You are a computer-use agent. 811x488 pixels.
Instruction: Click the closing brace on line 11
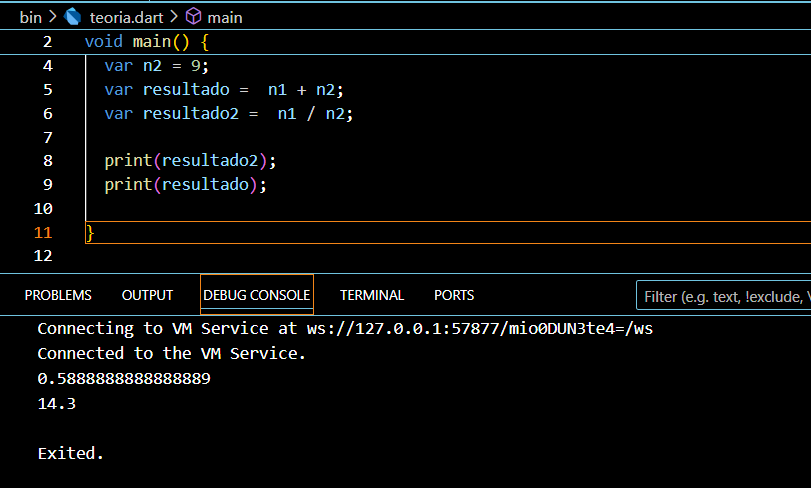coord(90,233)
